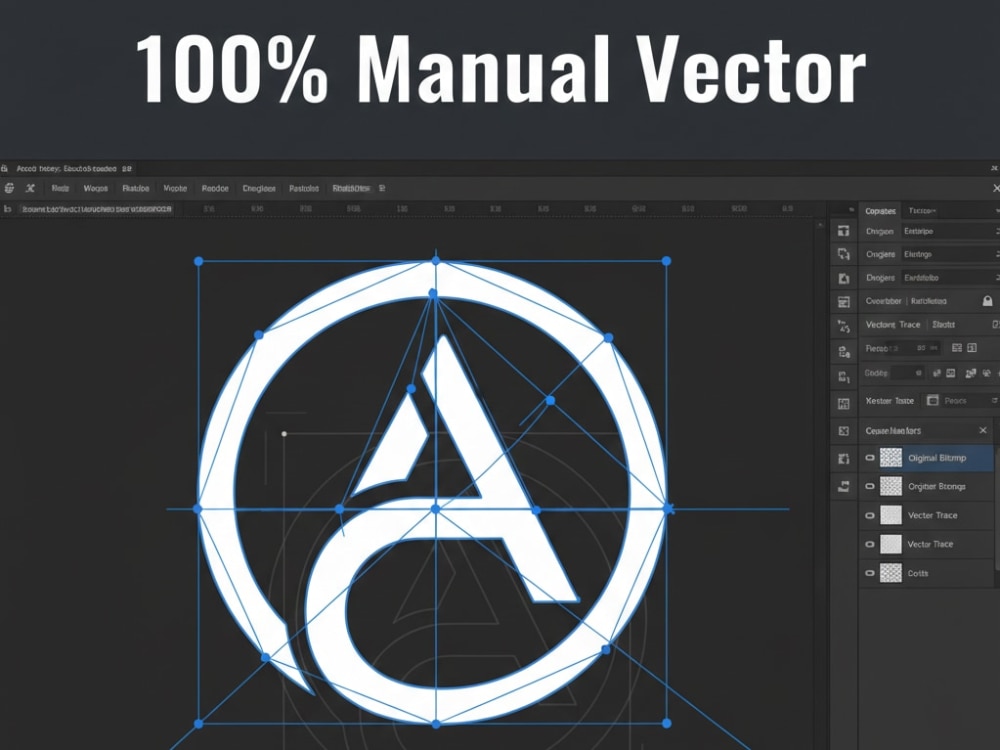This screenshot has width=1000, height=750.
Task: Click the sidebar icon beside the Xestor Taste row
Action: click(x=844, y=403)
